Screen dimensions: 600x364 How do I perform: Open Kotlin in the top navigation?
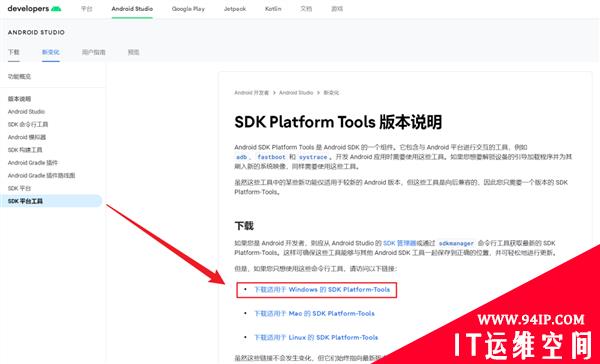[x=273, y=8]
